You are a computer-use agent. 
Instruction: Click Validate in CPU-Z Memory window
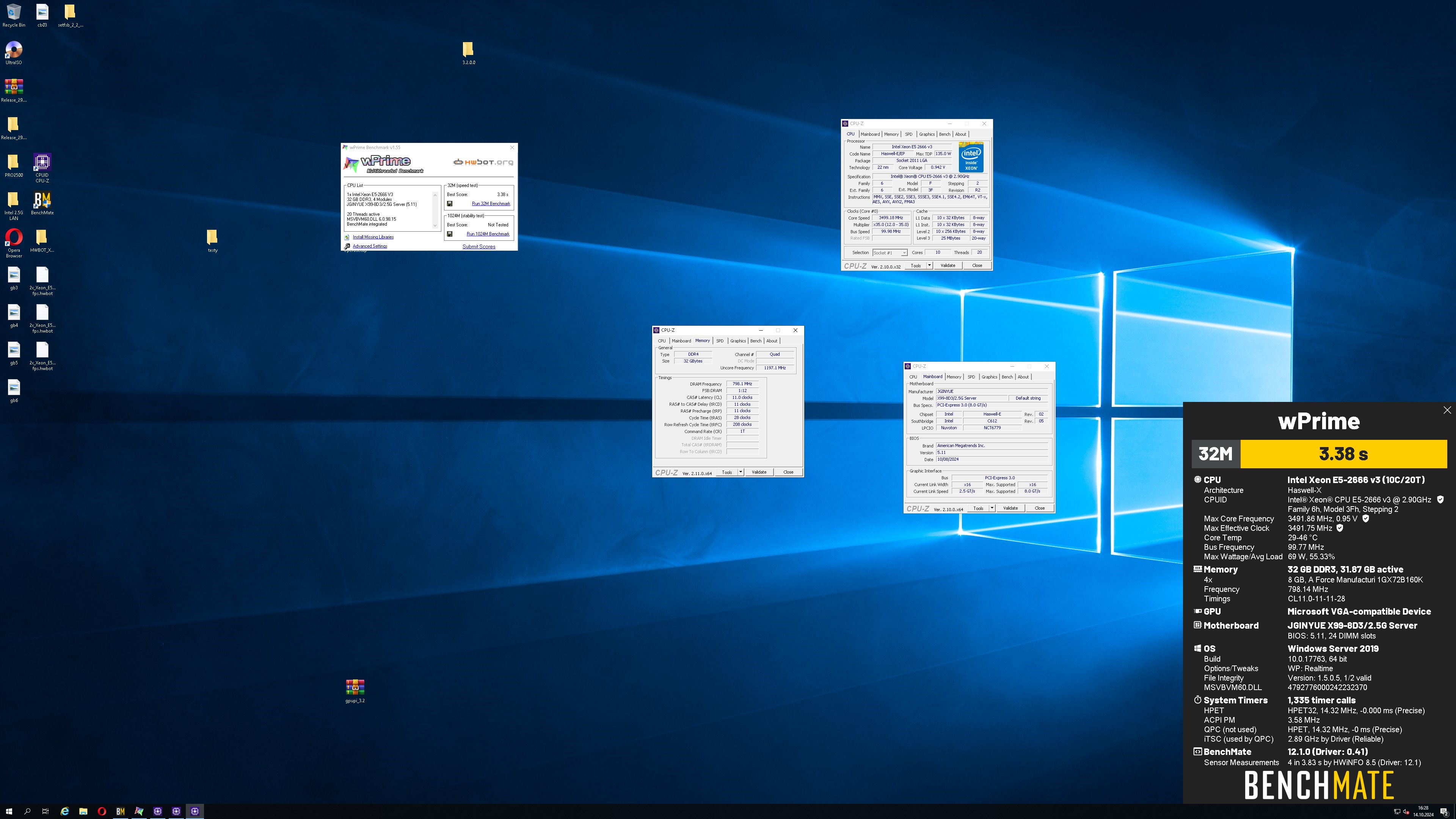click(759, 472)
